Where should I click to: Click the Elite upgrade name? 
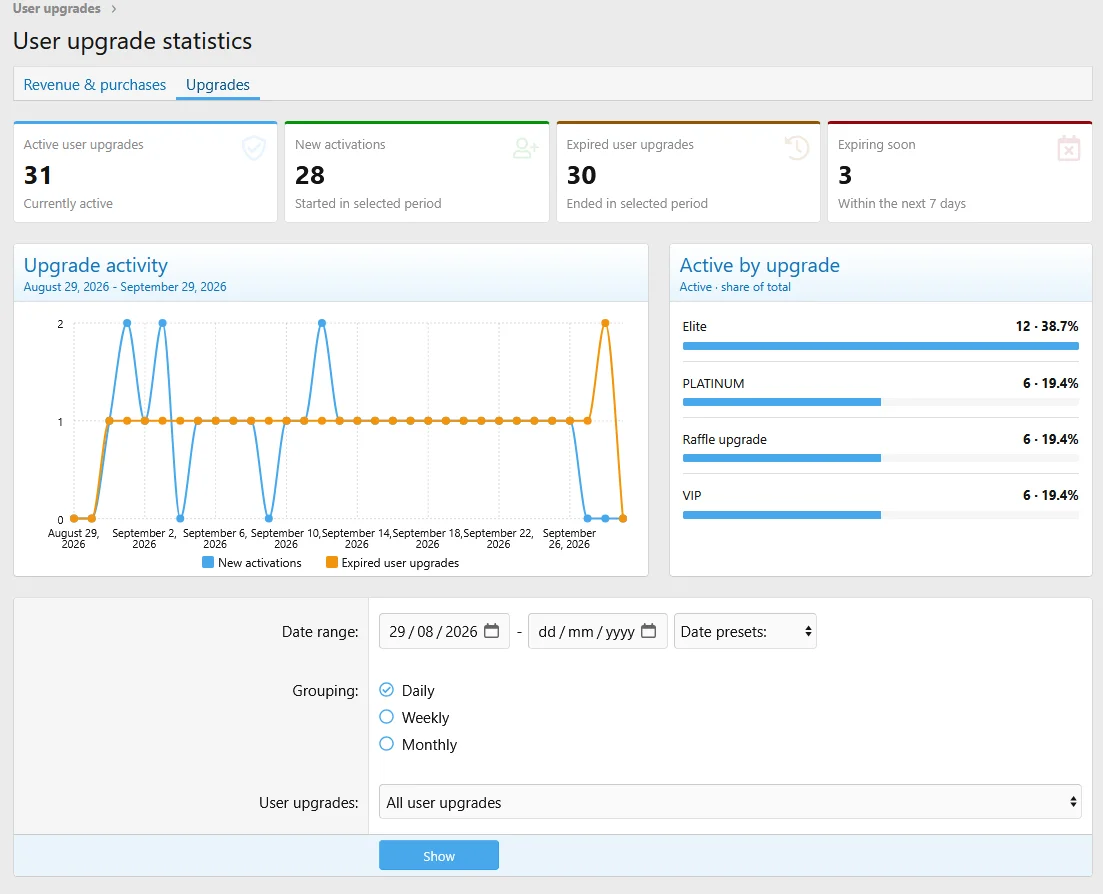coord(694,326)
